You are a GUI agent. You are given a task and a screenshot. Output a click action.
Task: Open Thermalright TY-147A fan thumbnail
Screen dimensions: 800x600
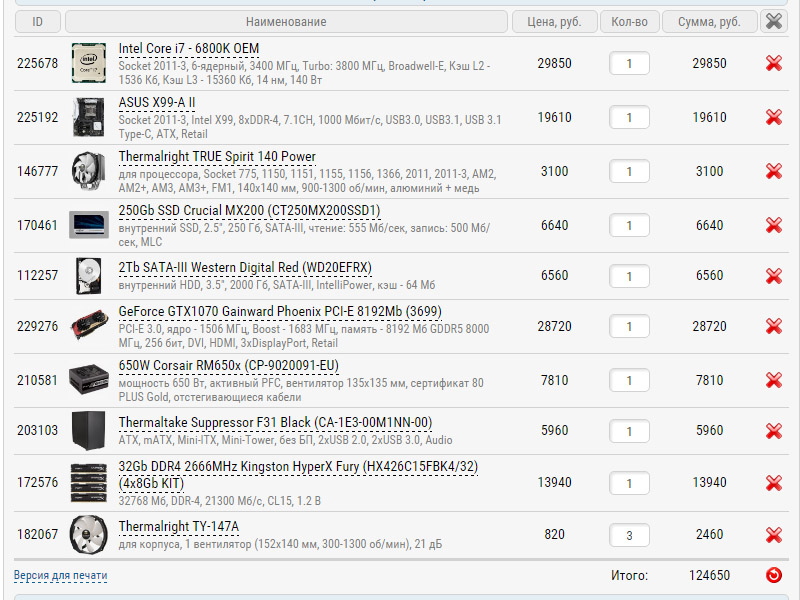coord(89,534)
